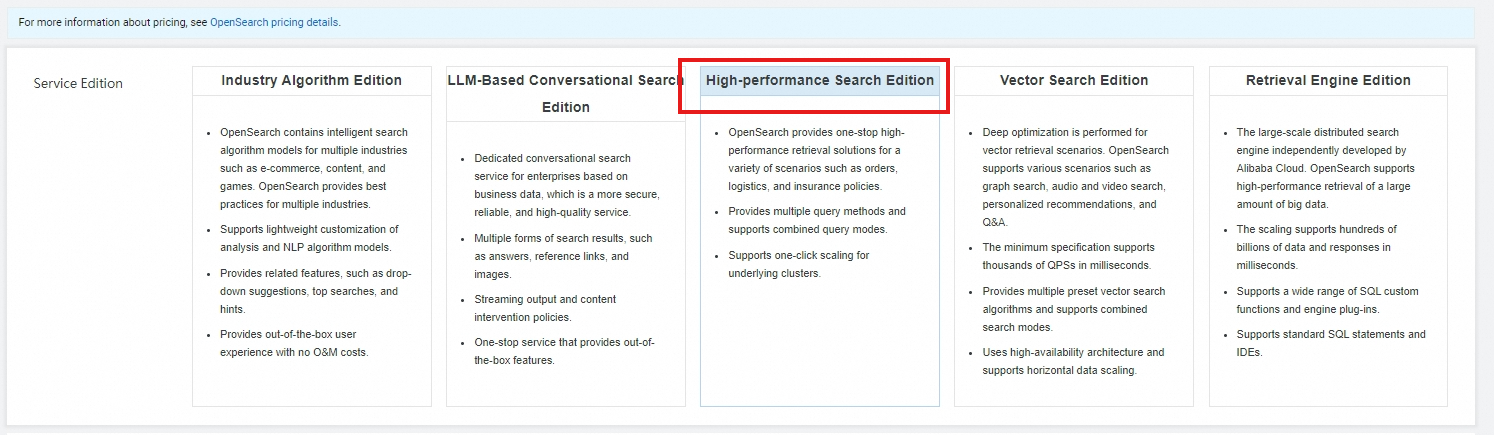Image resolution: width=1494 pixels, height=435 pixels.
Task: Click 'For more information about pricing' notice text
Action: 180,22
